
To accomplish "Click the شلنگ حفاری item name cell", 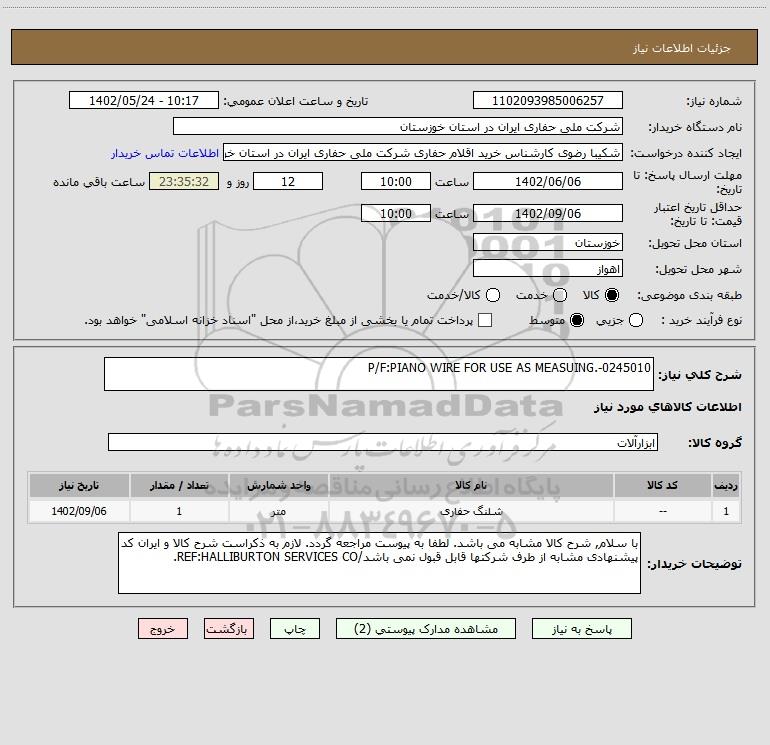I will (x=471, y=511).
